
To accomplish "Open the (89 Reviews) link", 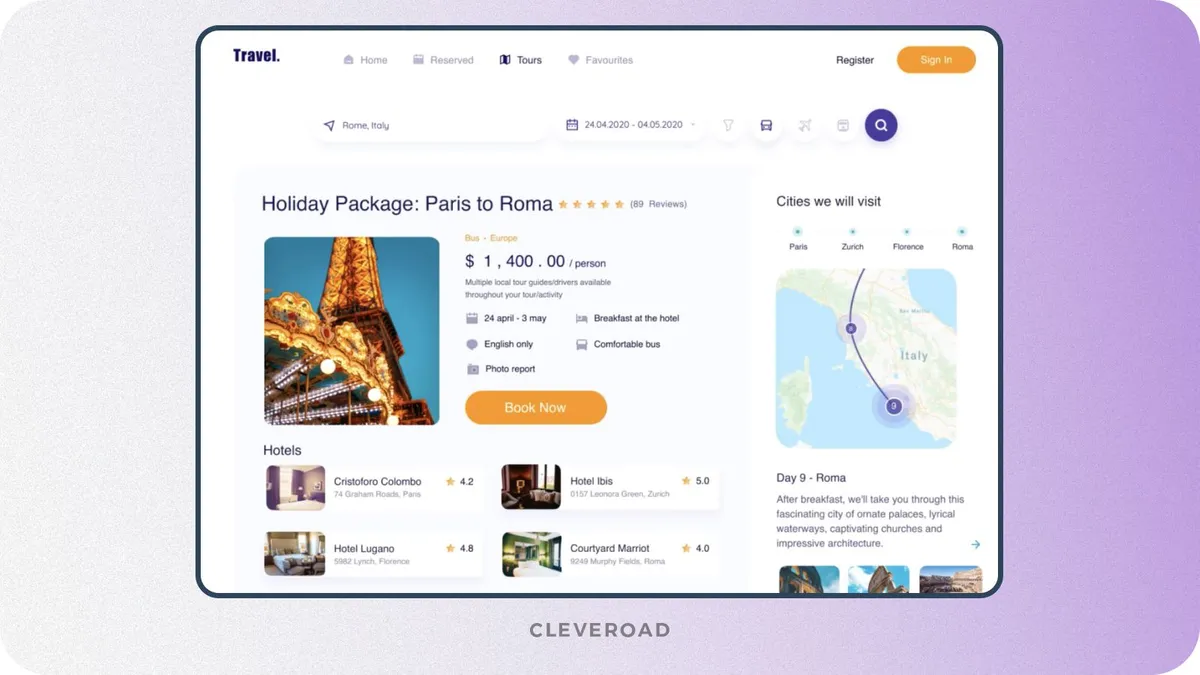I will coord(658,204).
